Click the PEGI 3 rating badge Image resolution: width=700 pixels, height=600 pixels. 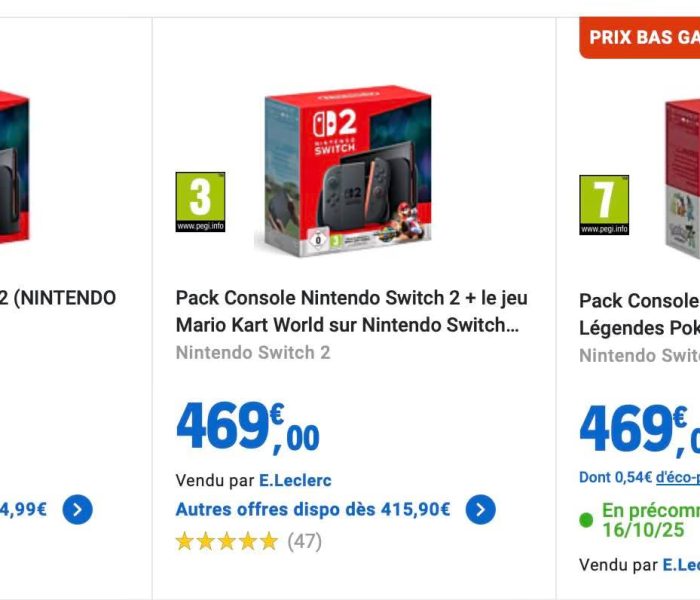click(200, 202)
